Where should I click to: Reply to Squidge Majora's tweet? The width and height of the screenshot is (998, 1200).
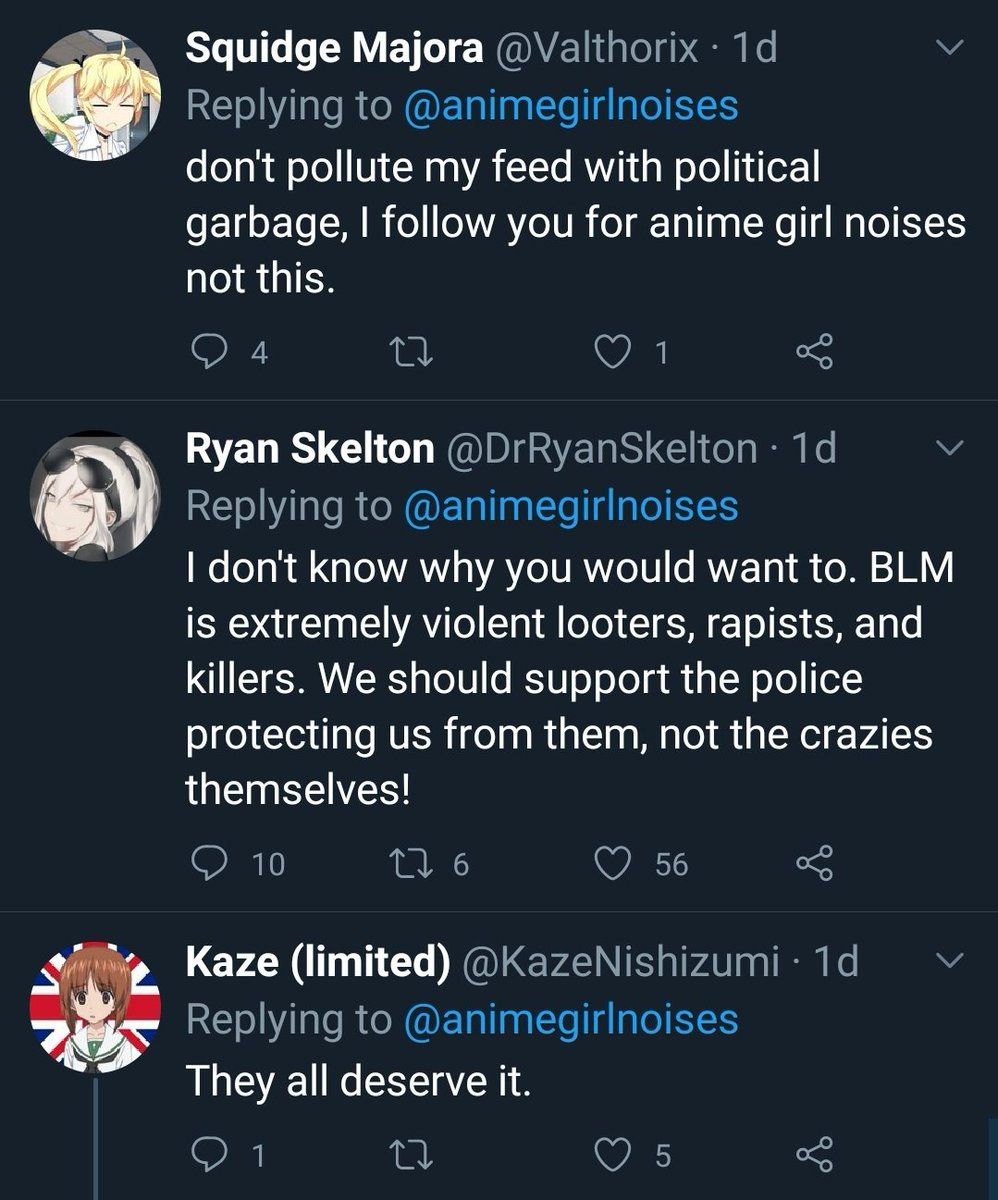point(207,352)
